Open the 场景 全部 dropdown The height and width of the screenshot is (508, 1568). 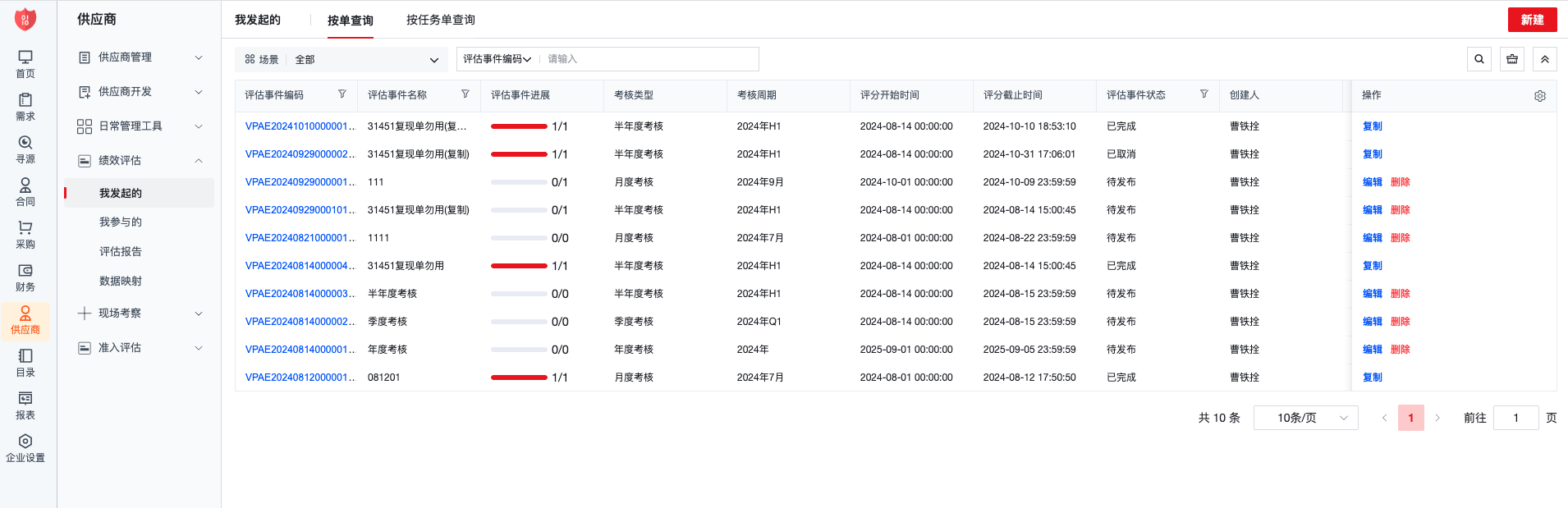pyautogui.click(x=342, y=59)
